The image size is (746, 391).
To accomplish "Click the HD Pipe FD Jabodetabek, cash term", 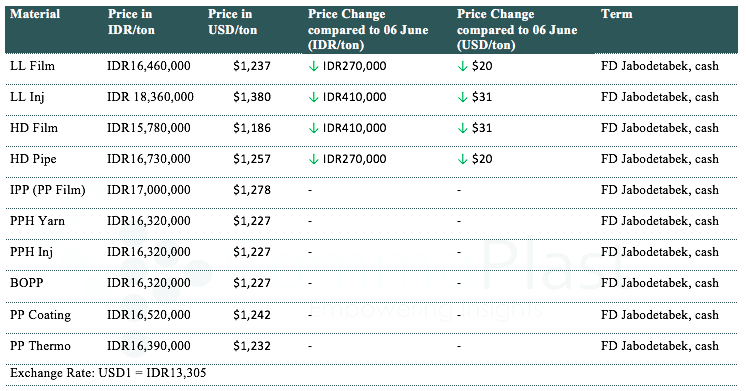I will [659, 159].
